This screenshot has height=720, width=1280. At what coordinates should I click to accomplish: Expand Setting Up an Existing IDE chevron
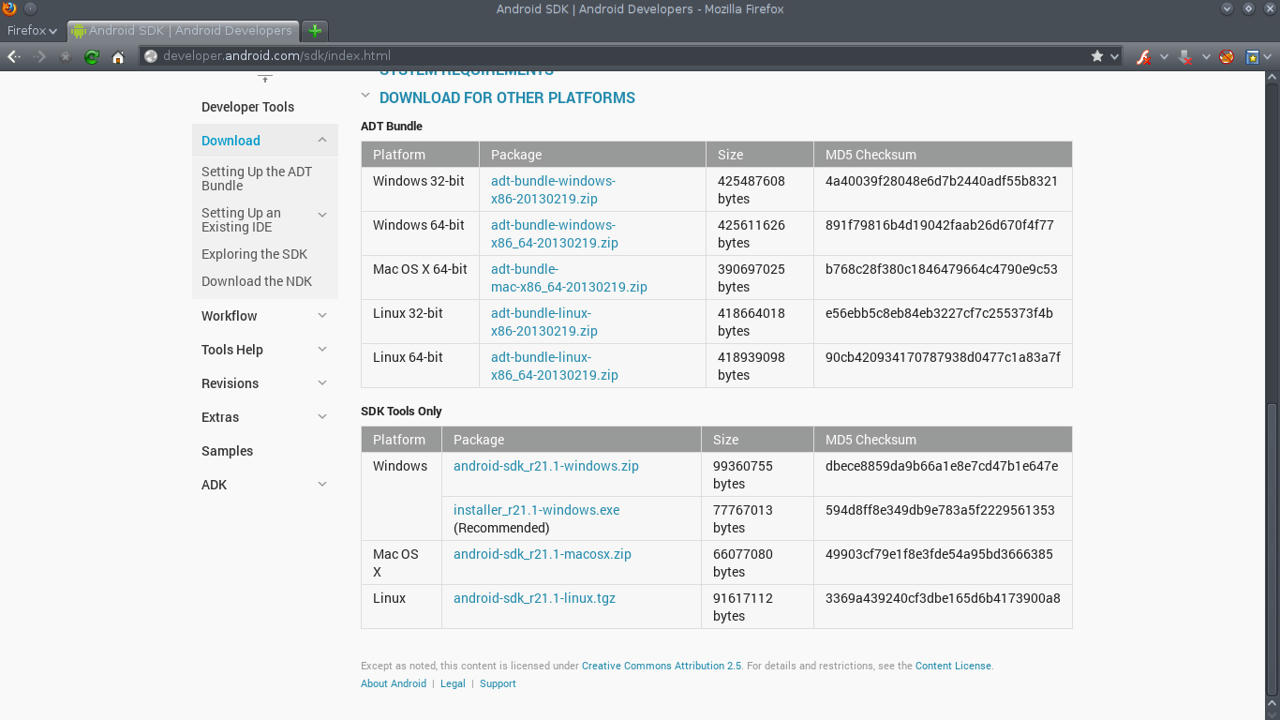coord(322,214)
